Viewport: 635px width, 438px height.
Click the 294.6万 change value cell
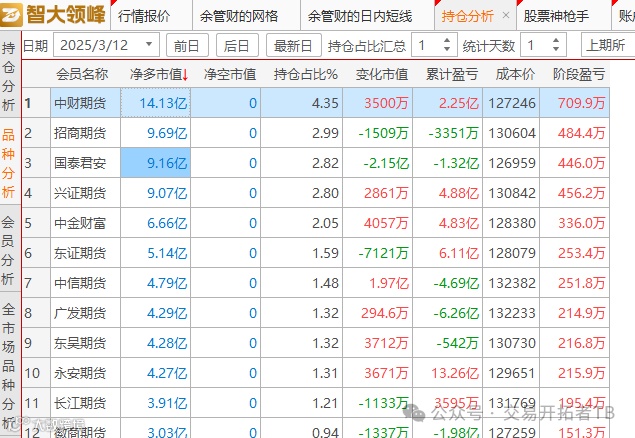tap(377, 313)
